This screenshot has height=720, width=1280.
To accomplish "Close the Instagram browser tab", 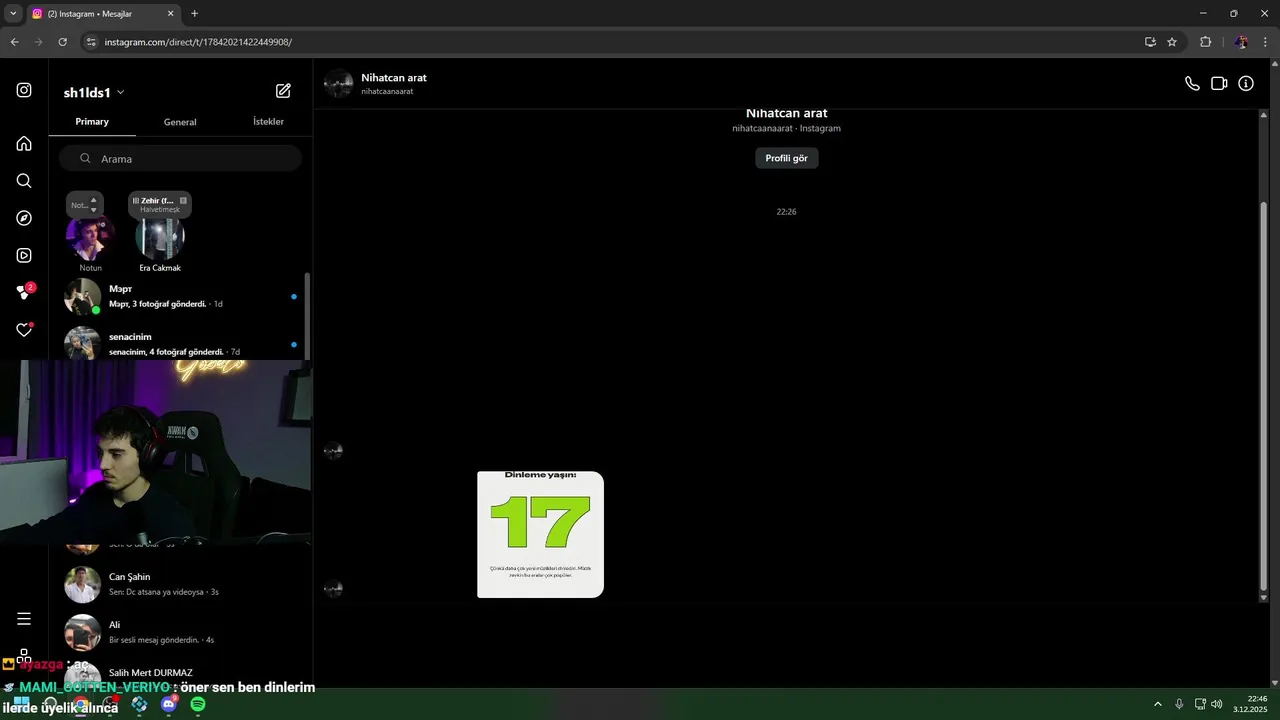I will click(171, 14).
